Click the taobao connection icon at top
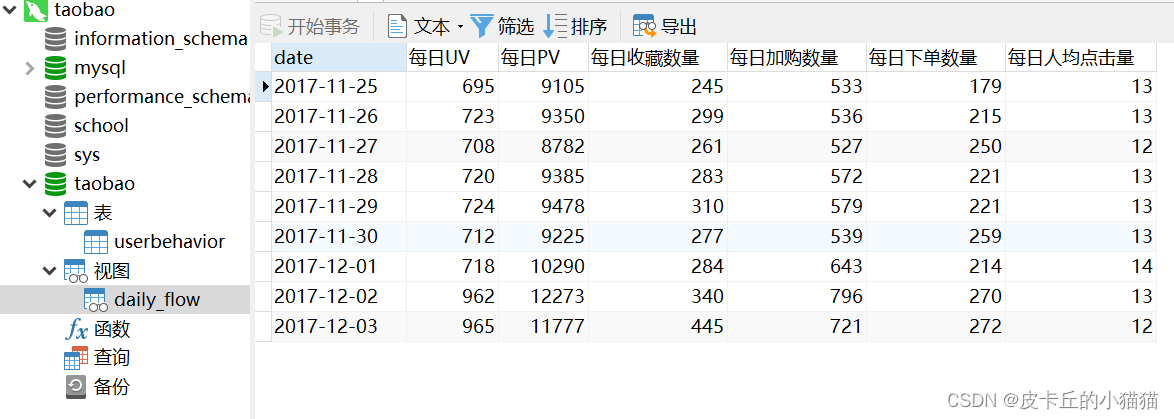 [36, 10]
